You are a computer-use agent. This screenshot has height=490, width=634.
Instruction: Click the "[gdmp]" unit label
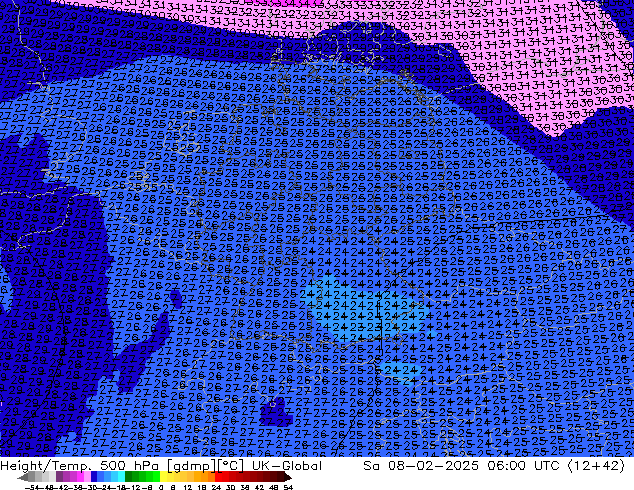(192, 466)
